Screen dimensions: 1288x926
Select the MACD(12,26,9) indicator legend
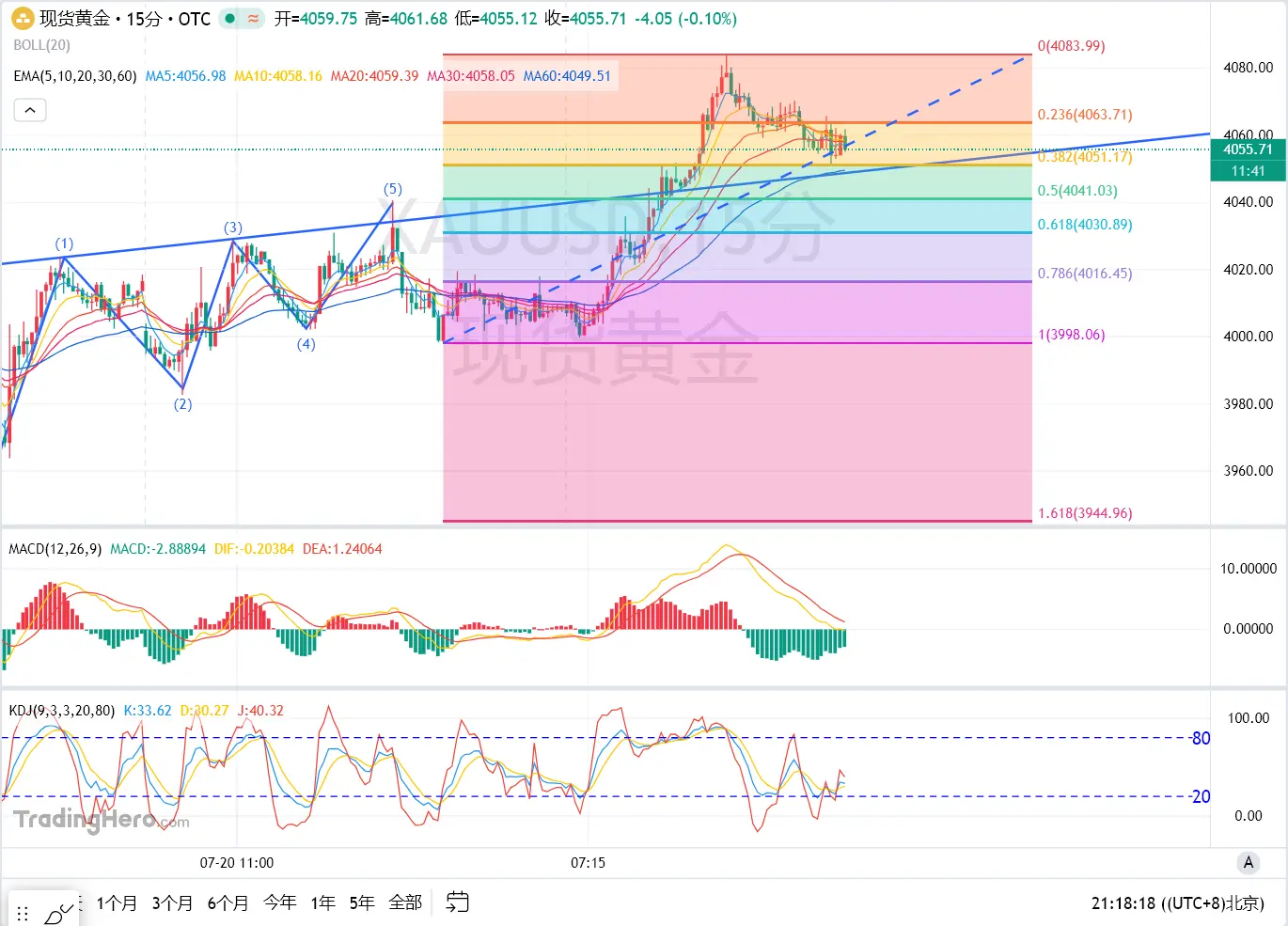(x=55, y=549)
